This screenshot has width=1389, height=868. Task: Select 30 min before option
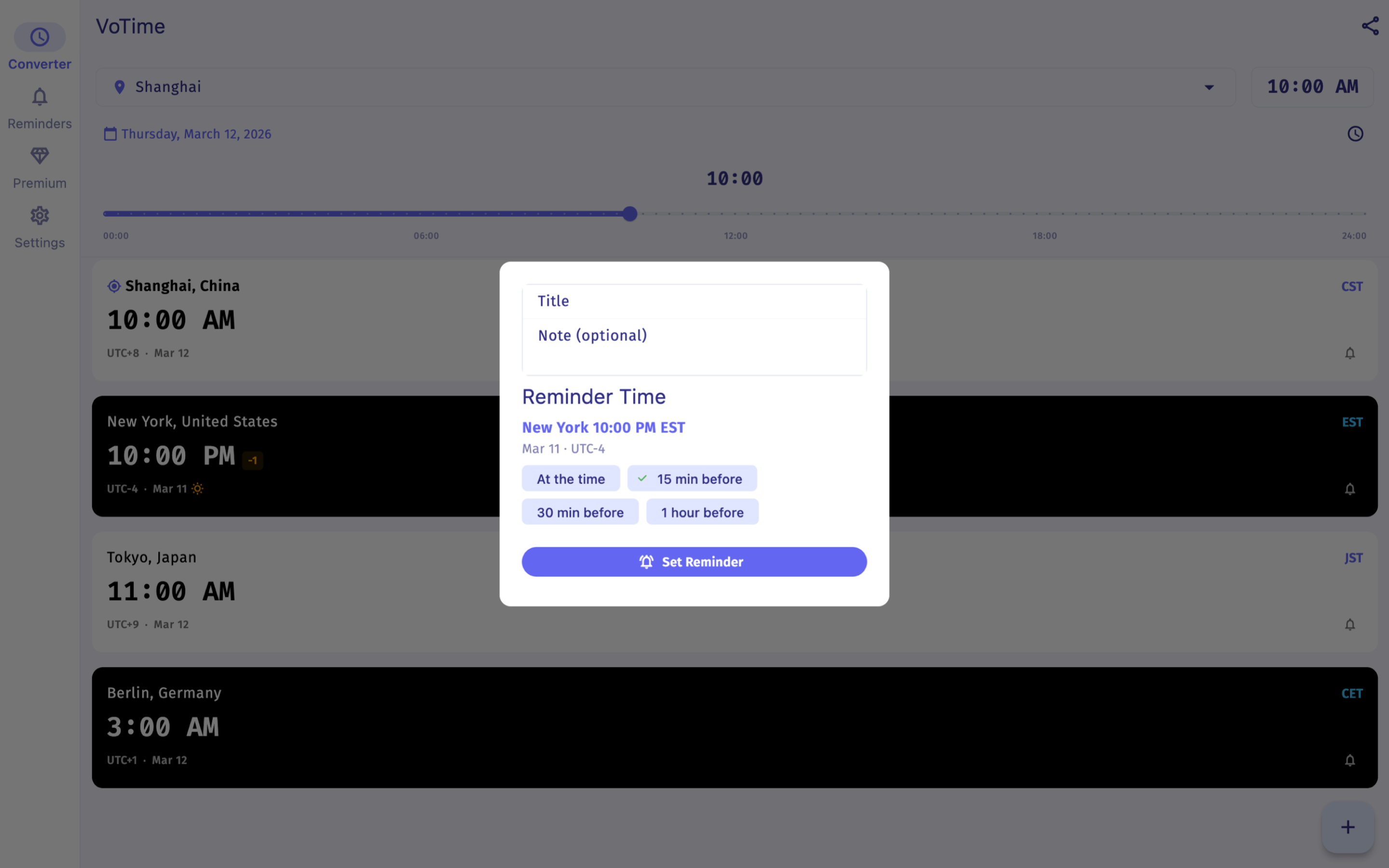pyautogui.click(x=580, y=512)
